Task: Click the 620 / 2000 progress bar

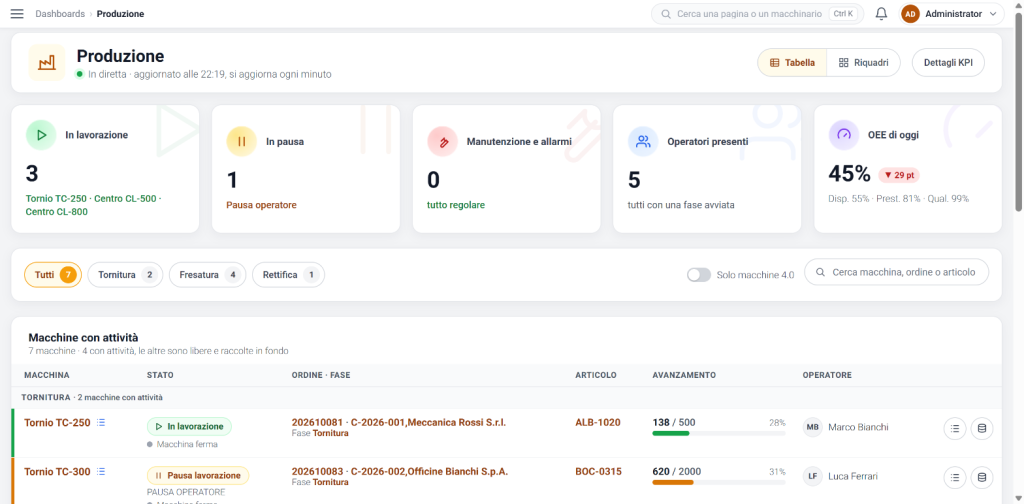Action: click(x=719, y=482)
